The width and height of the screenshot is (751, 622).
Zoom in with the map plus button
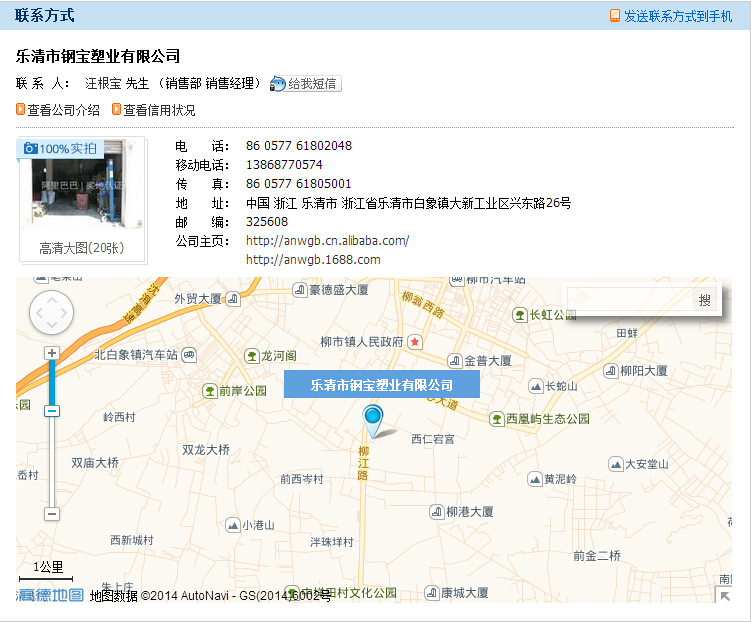coord(52,353)
